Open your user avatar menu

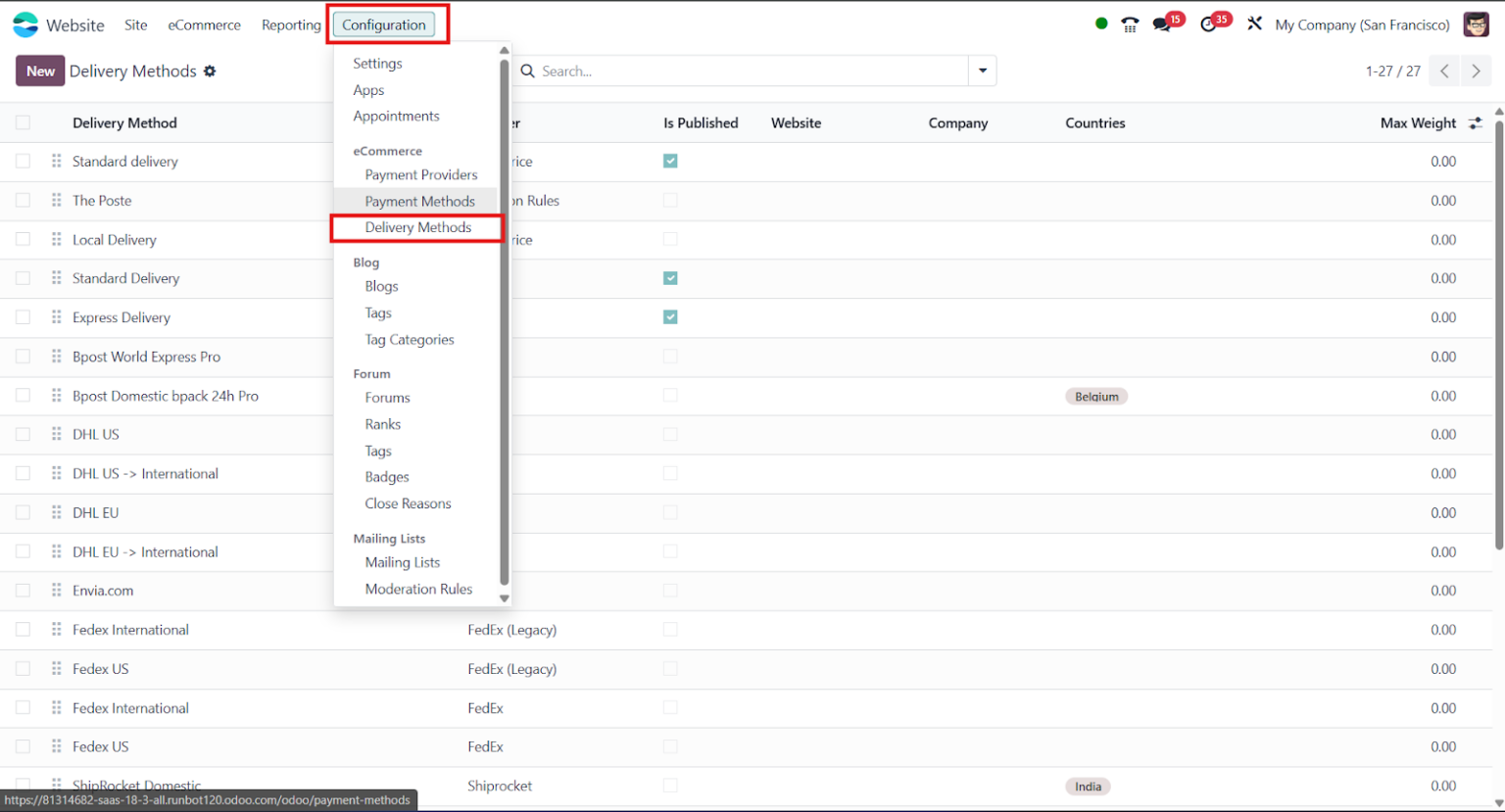1476,24
